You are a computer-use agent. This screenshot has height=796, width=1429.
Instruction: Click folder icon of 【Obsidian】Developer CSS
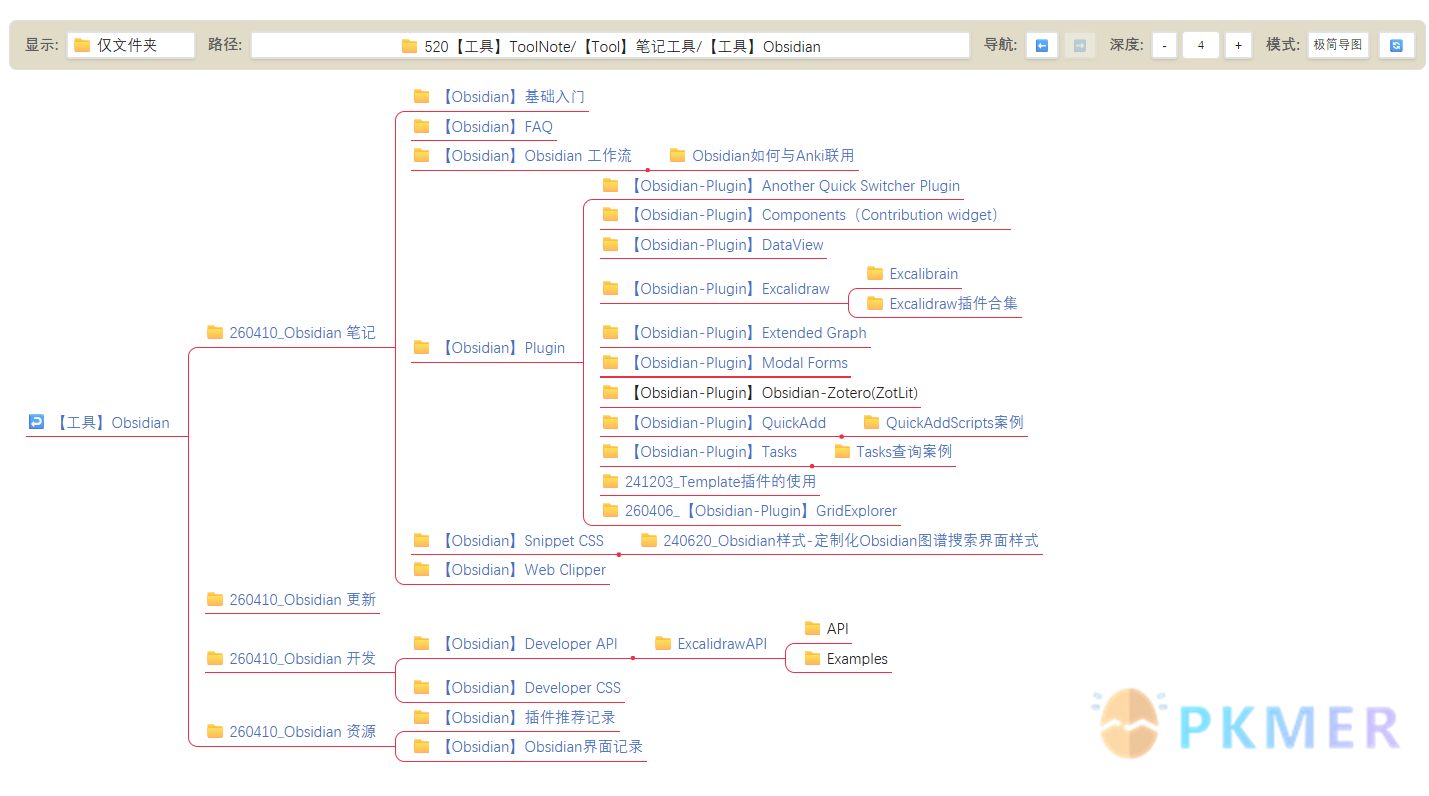pyautogui.click(x=421, y=687)
